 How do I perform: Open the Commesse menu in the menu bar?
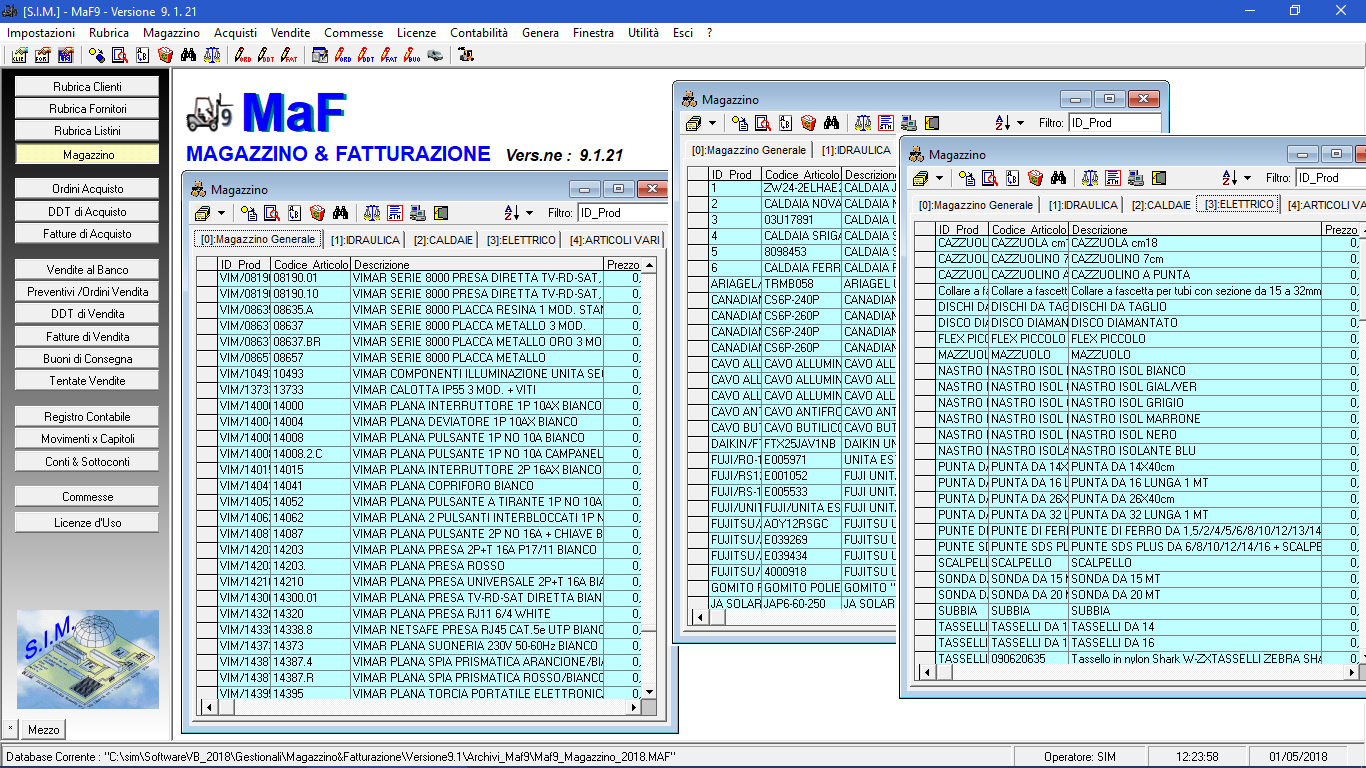(354, 33)
